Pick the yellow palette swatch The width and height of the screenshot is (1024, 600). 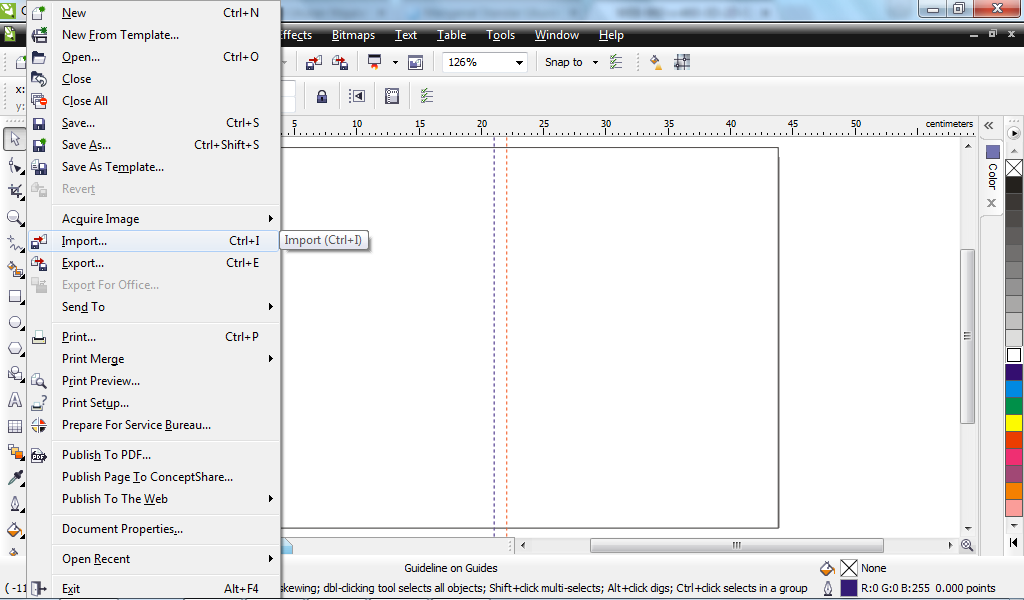[x=1014, y=422]
